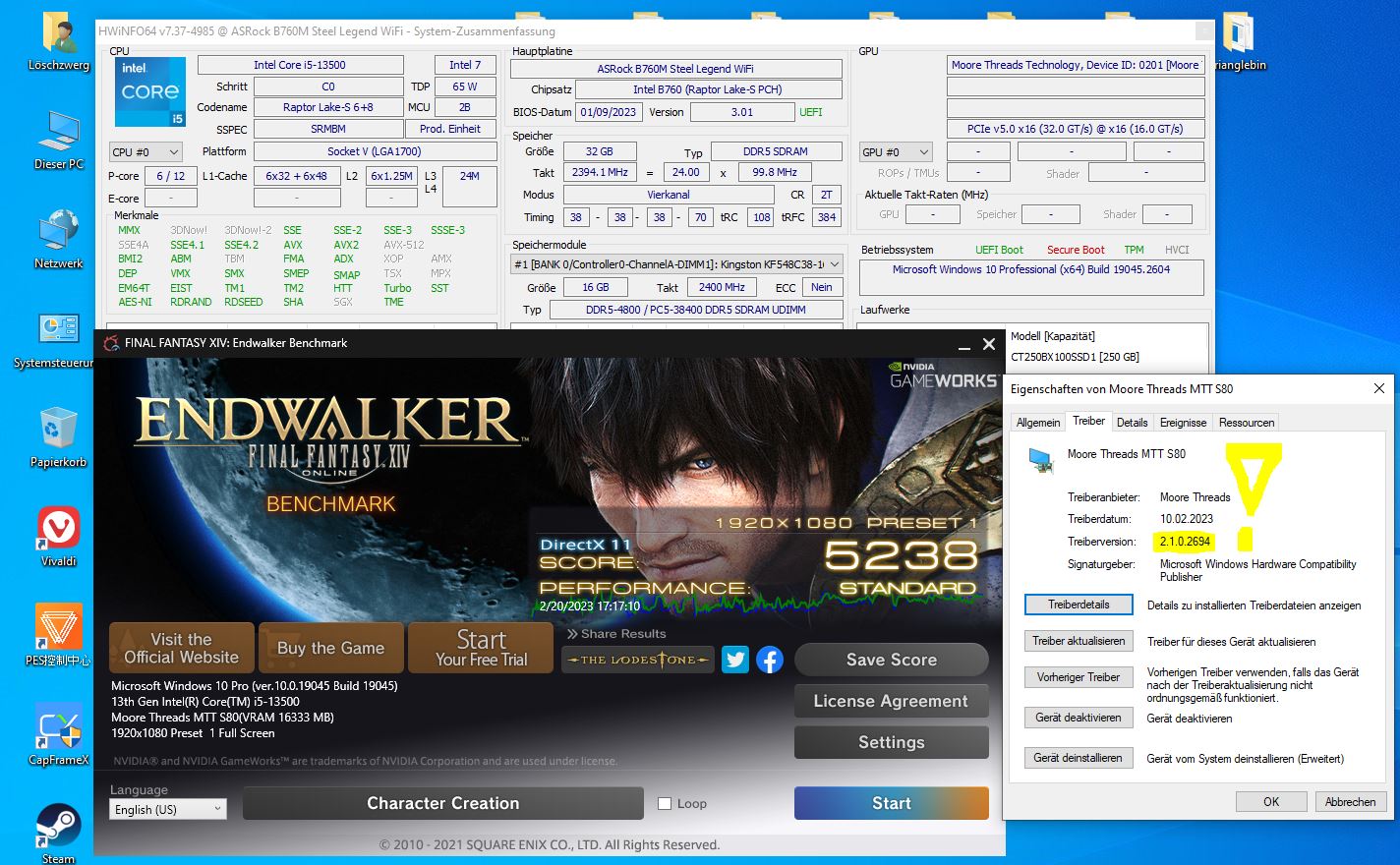Screen dimensions: 1400x865
Task: Open Character Creation
Action: click(x=443, y=803)
